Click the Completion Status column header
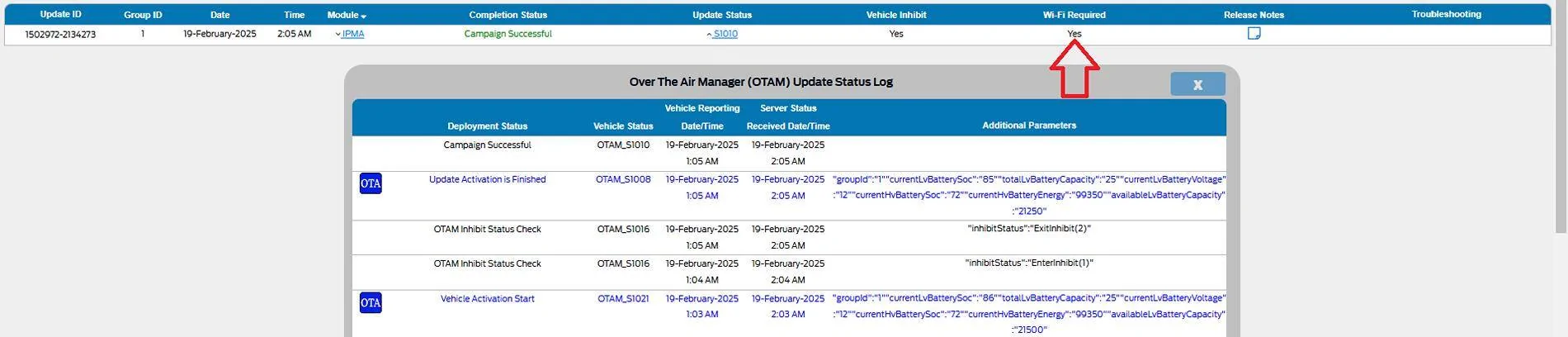1568x337 pixels. [x=508, y=15]
